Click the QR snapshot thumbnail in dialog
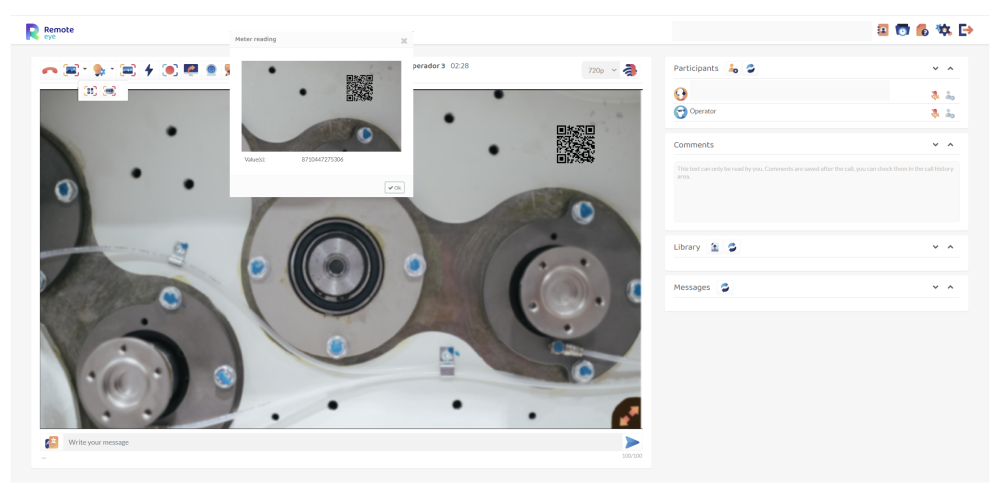 click(321, 106)
